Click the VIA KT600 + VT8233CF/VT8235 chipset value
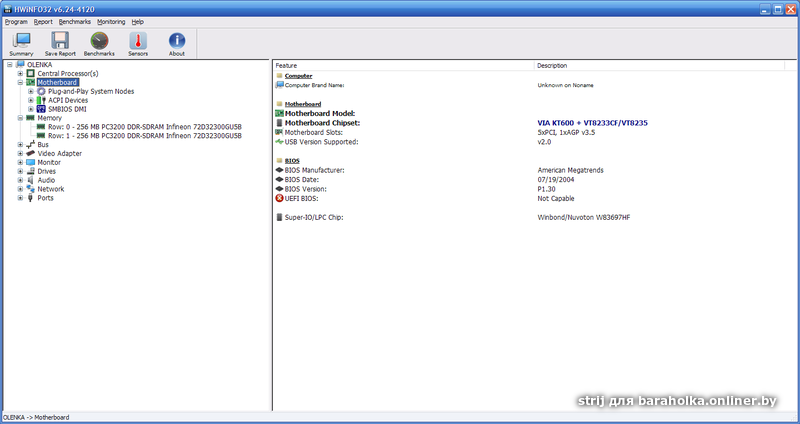This screenshot has width=800, height=424. [x=592, y=123]
